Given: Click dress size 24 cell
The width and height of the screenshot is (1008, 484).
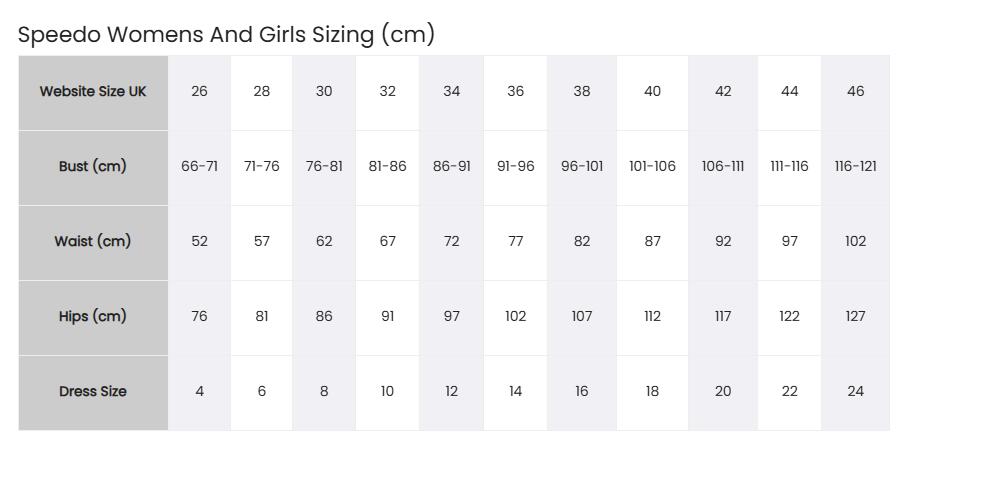Looking at the screenshot, I should [x=855, y=391].
